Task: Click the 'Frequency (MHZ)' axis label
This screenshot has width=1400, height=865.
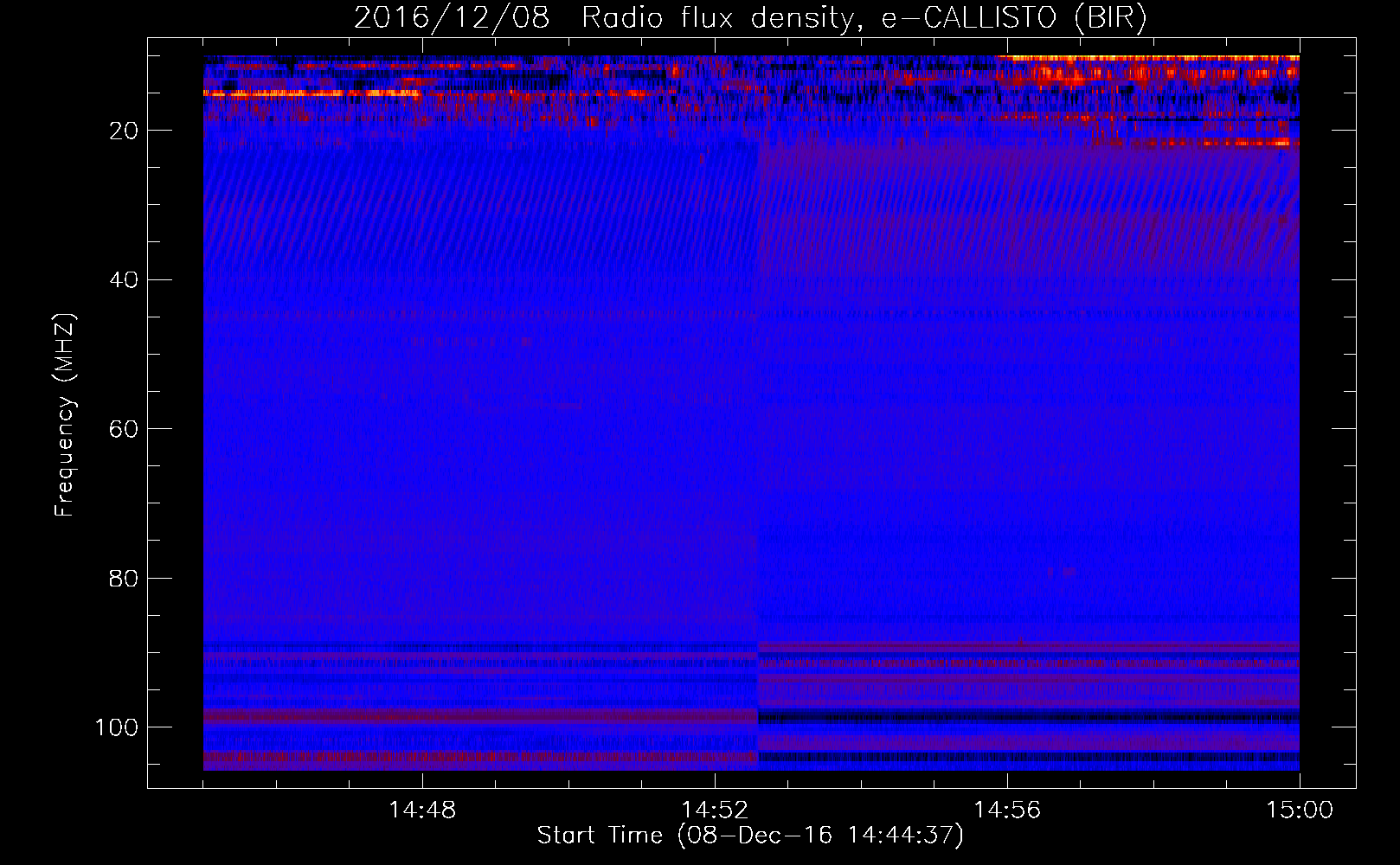Action: 65,415
